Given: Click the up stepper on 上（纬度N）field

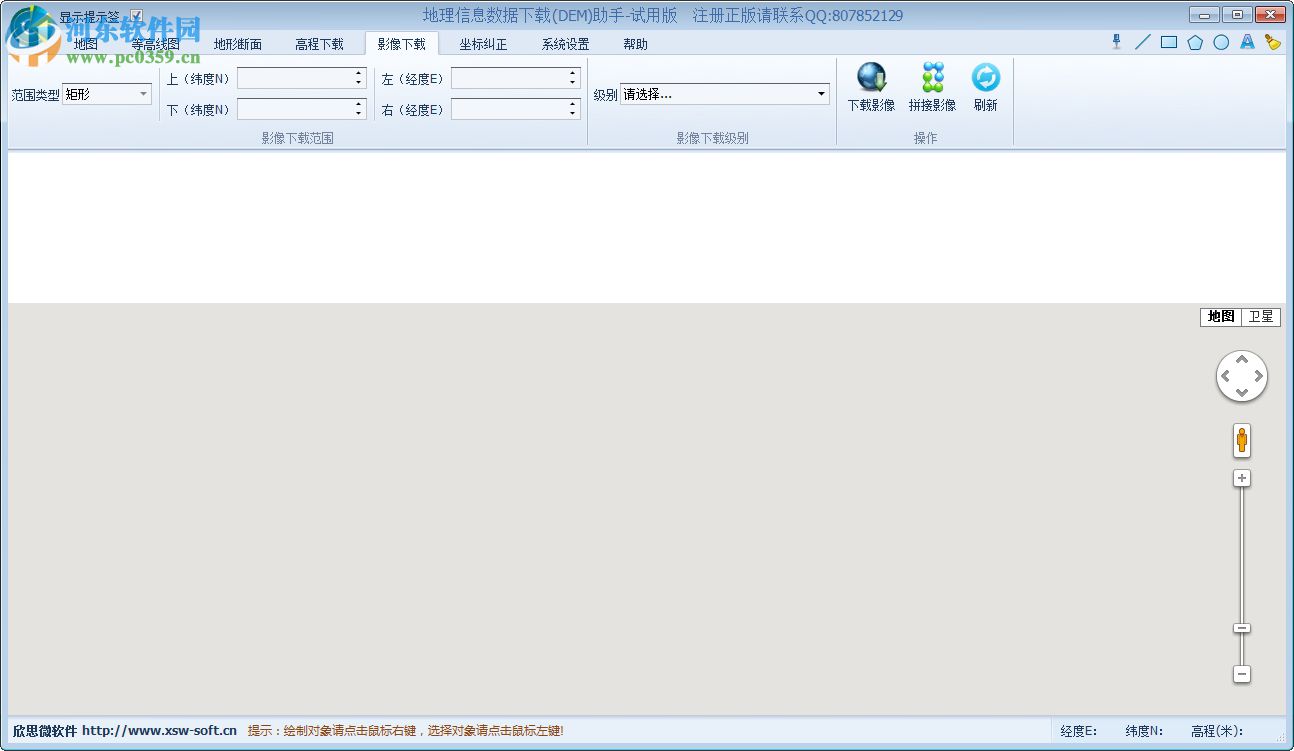Looking at the screenshot, I should [x=357, y=73].
